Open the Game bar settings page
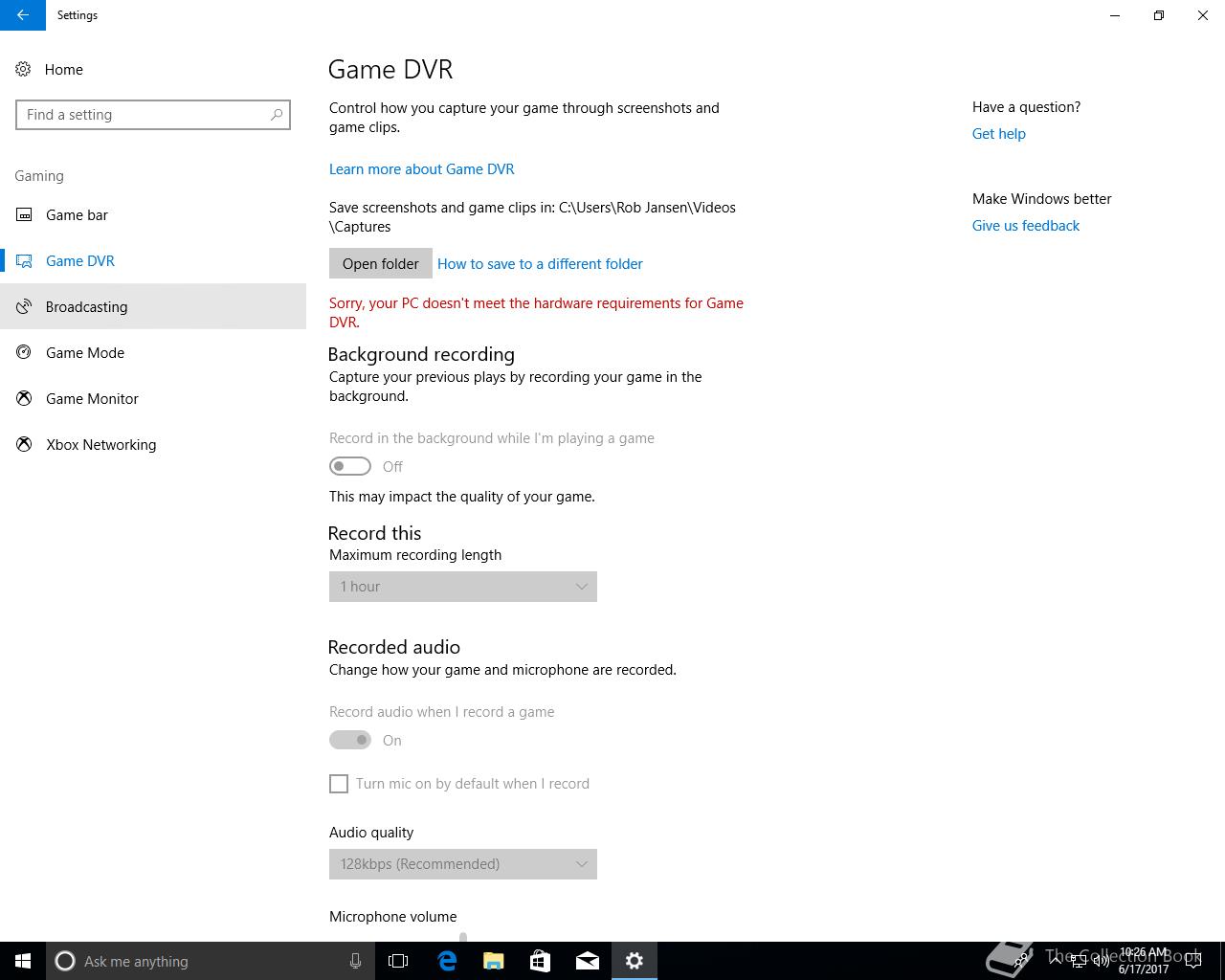The image size is (1225, 980). pos(153,214)
